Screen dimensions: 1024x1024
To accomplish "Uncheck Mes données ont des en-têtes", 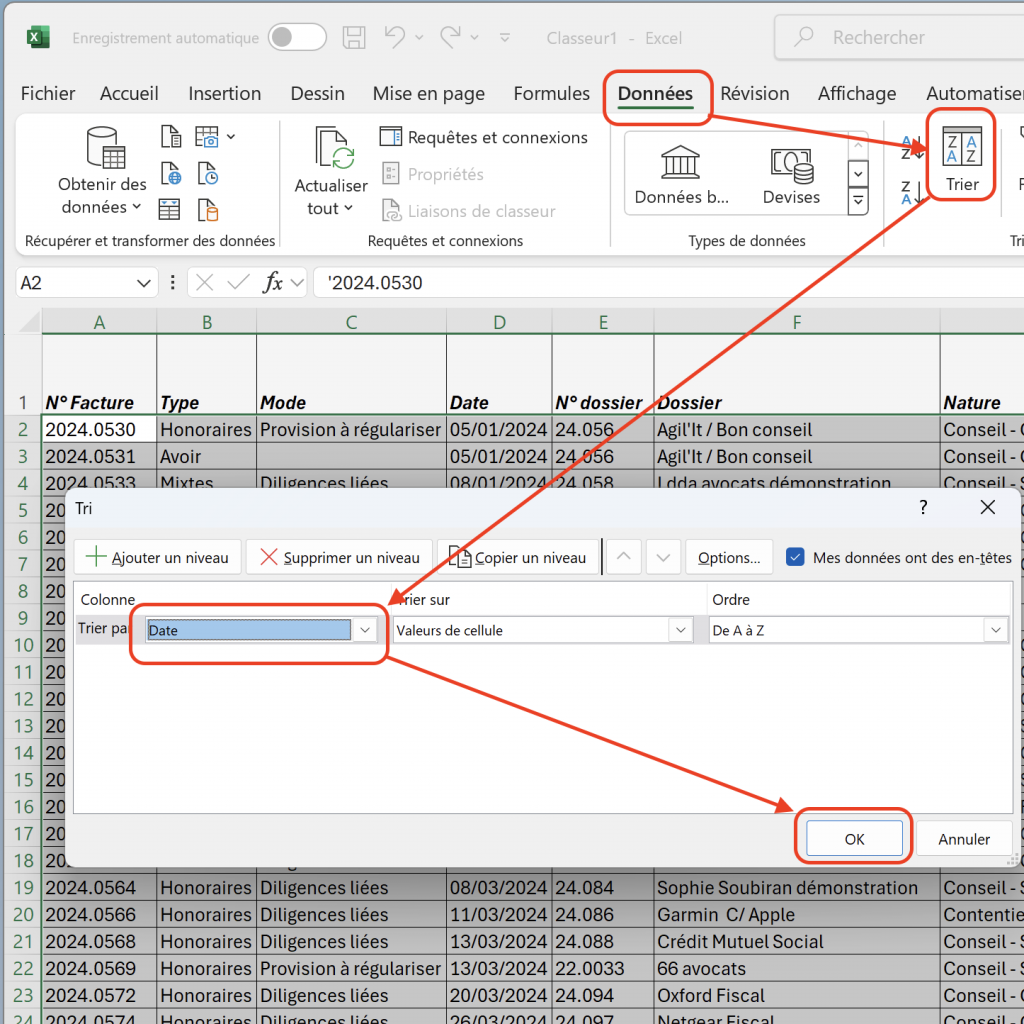I will click(x=796, y=557).
